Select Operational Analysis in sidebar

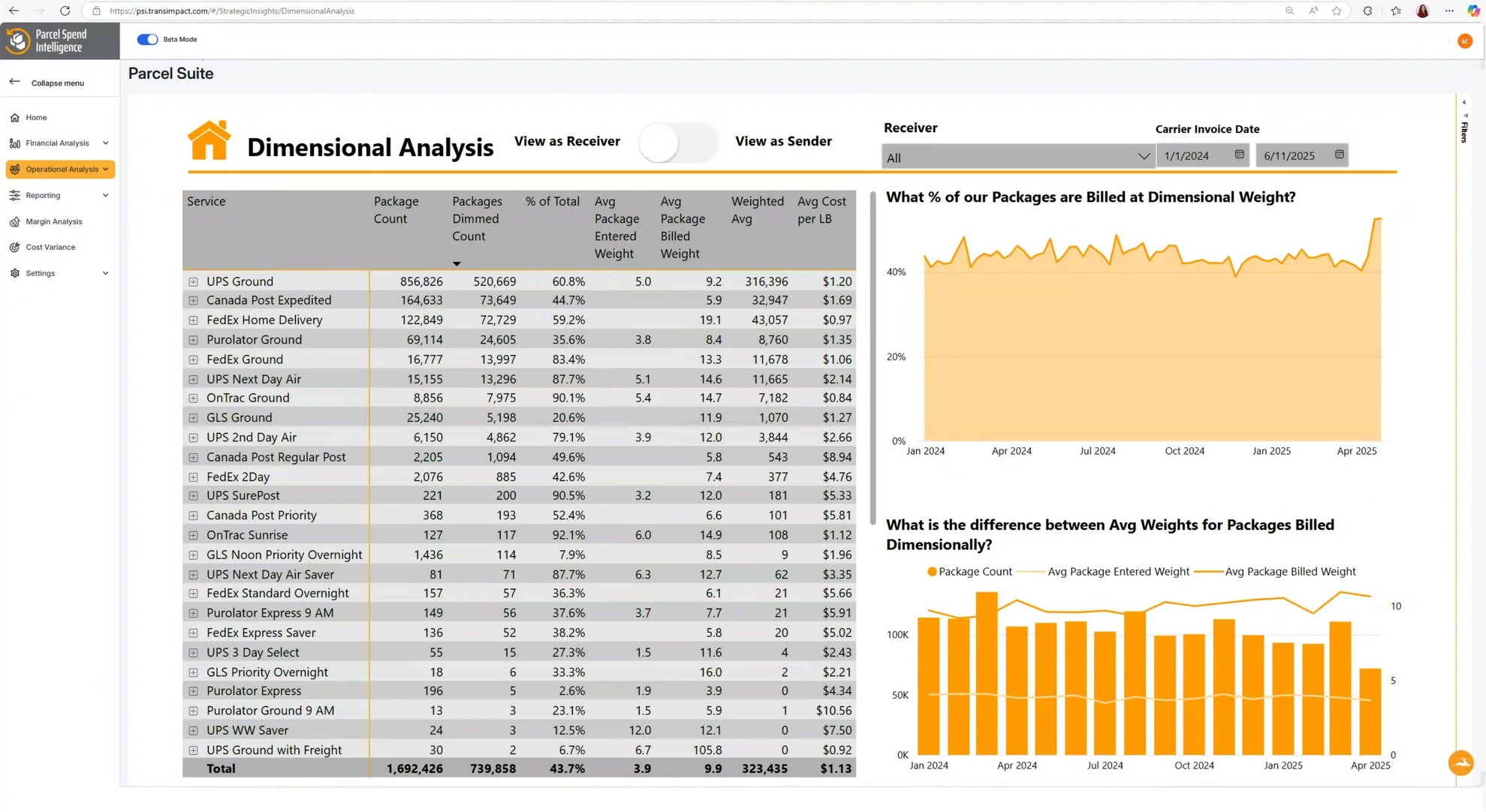(x=60, y=170)
